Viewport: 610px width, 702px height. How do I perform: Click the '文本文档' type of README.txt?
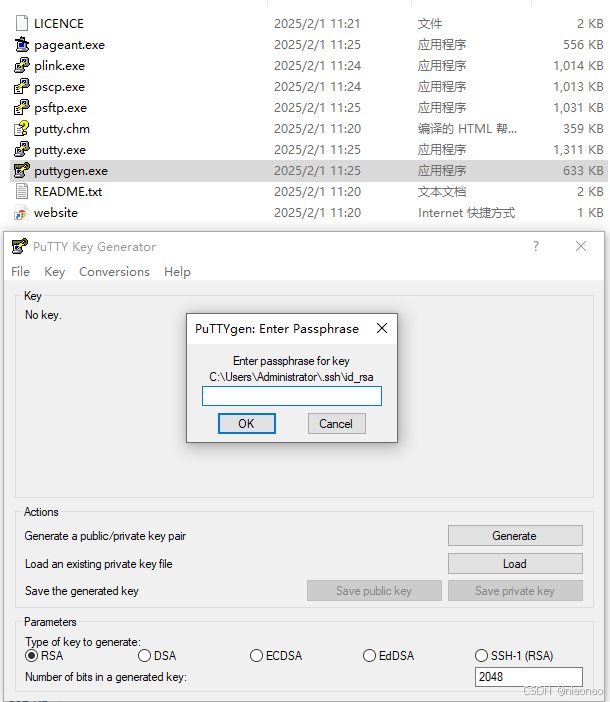click(x=442, y=192)
